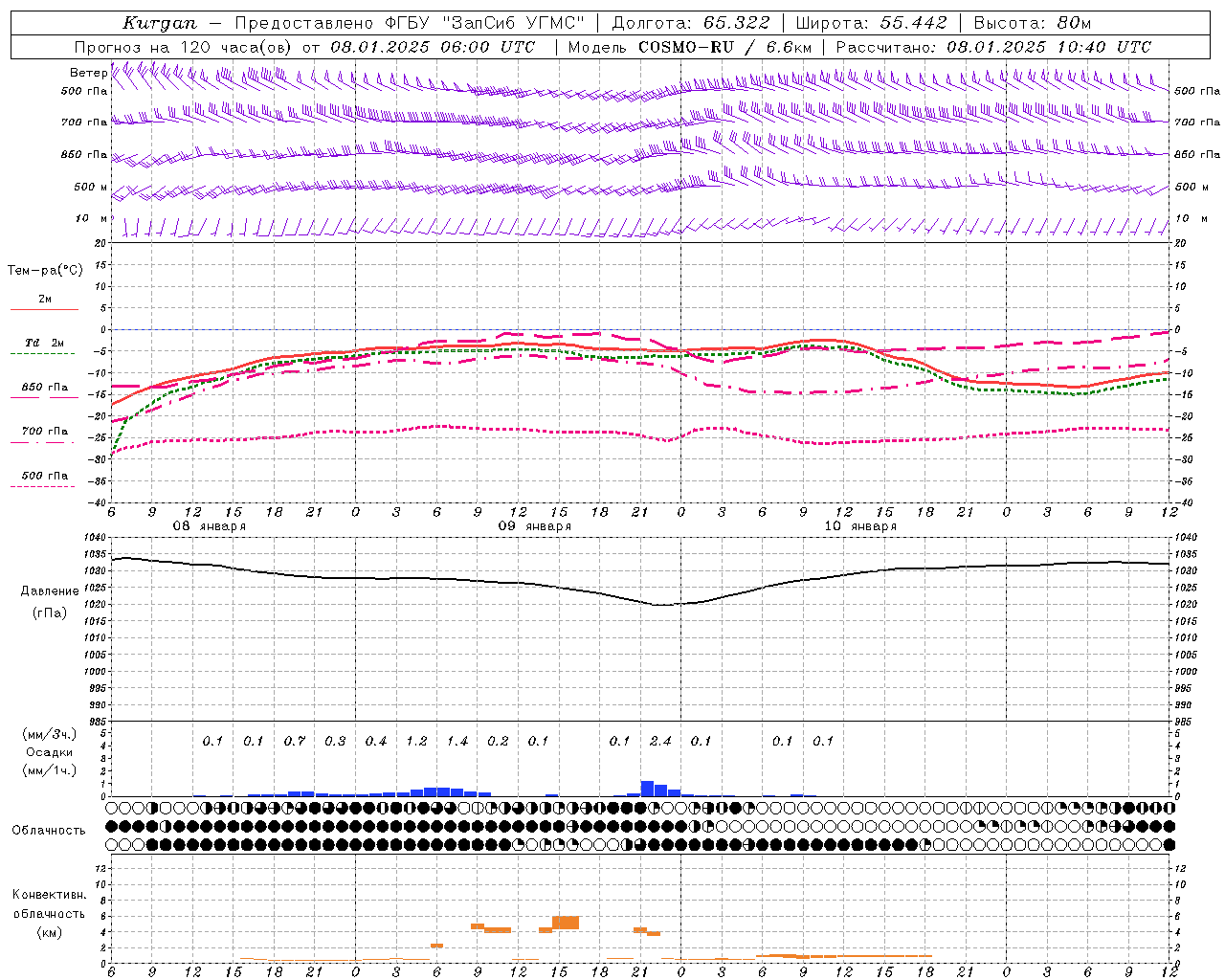Click the 1.2 precipitation value
Viewport: 1225px width, 980px height.
coord(416,741)
